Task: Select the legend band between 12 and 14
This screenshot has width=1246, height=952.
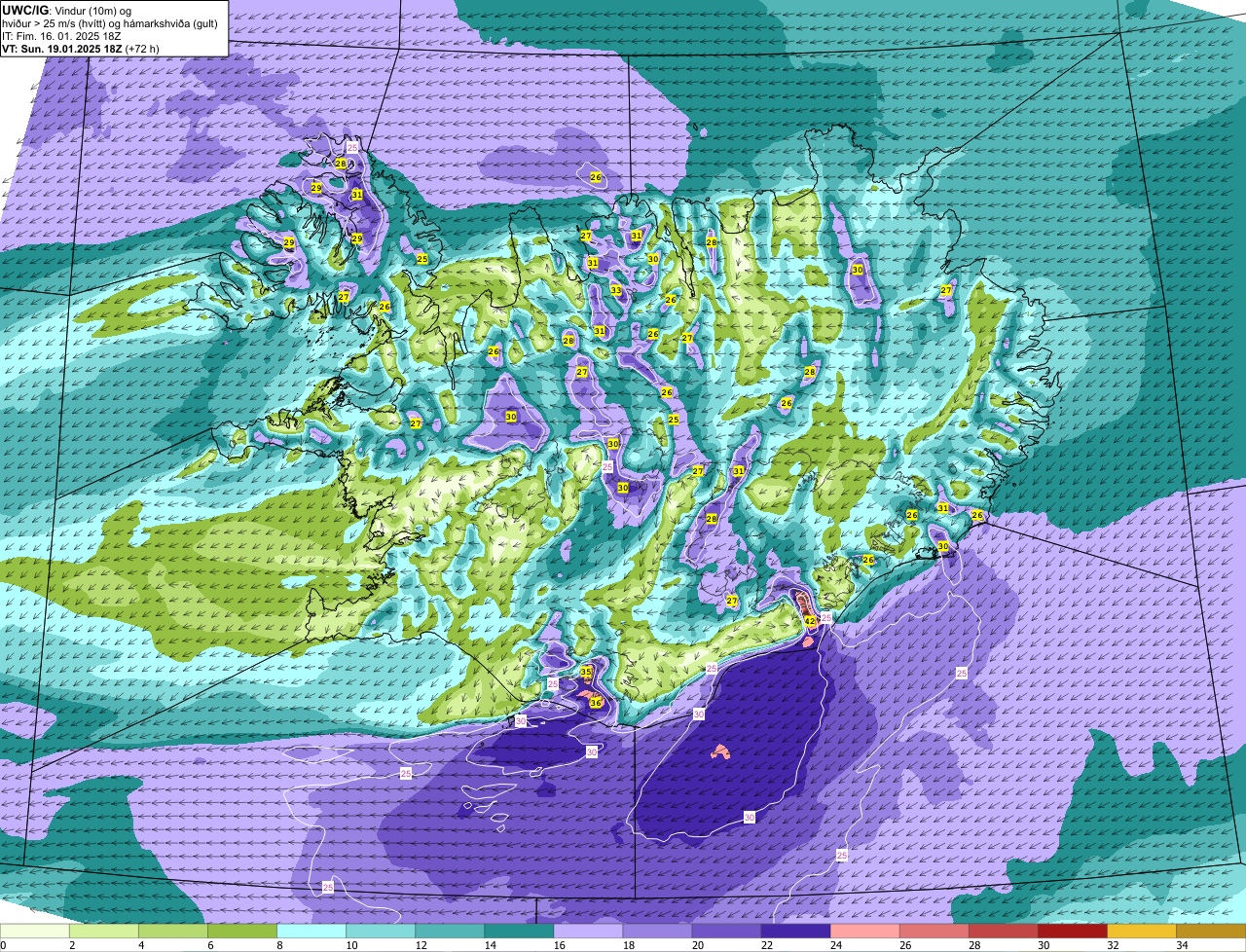Action: 450,932
